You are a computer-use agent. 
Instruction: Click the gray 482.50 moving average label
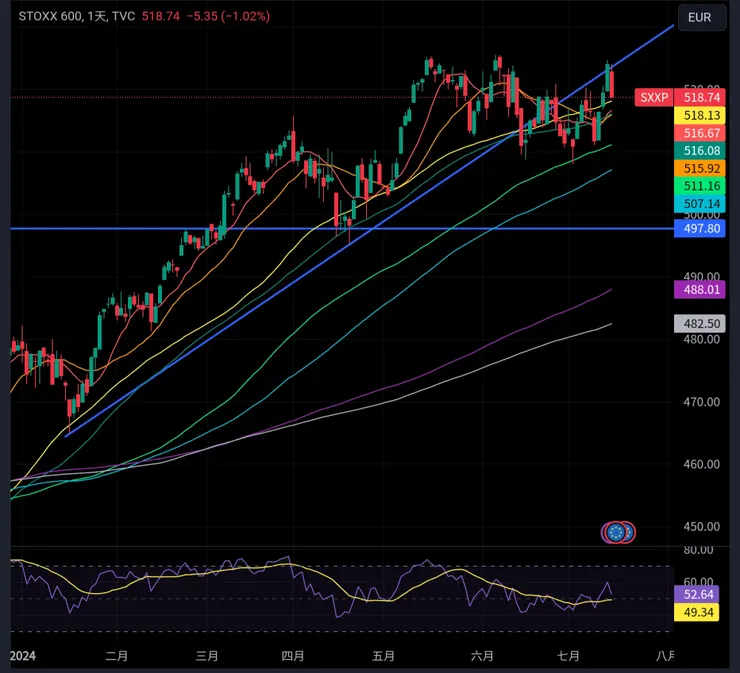click(x=699, y=324)
